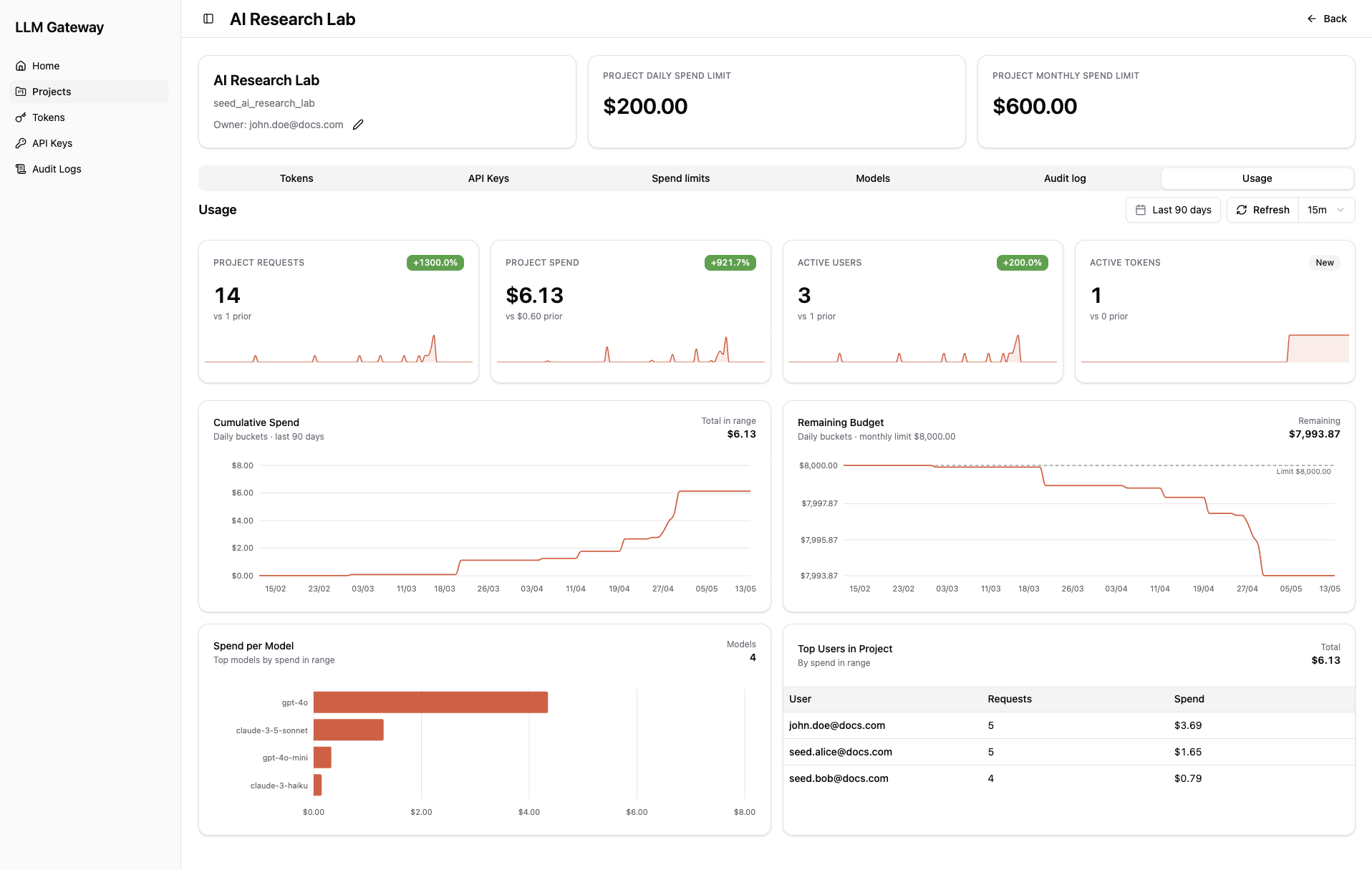Viewport: 1372px width, 870px height.
Task: Click the Active Users sparkline chart
Action: (x=923, y=349)
